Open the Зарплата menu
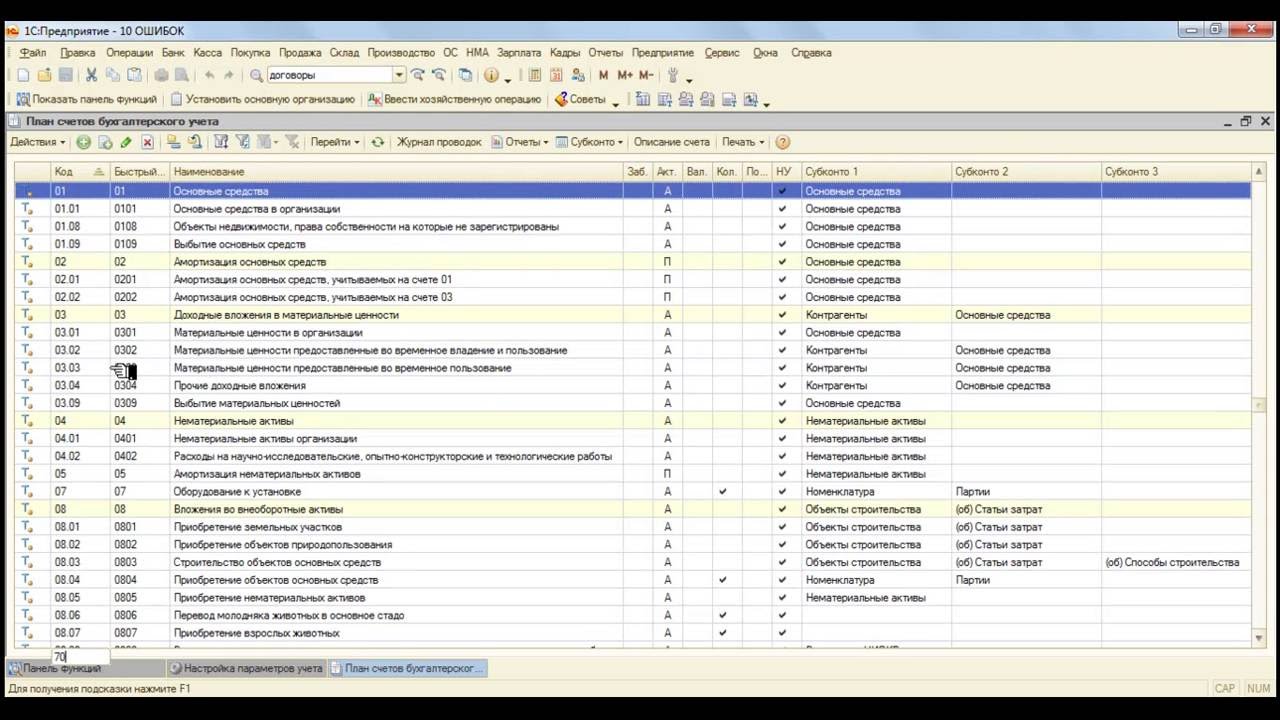 (518, 52)
